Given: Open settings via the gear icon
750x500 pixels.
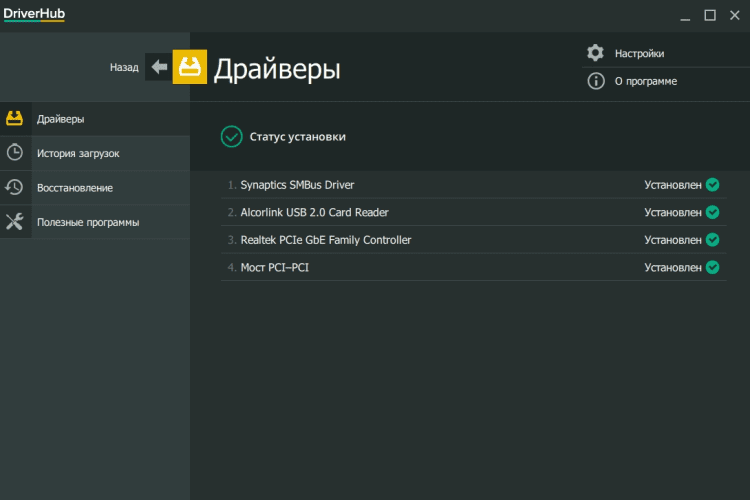Looking at the screenshot, I should [x=596, y=53].
